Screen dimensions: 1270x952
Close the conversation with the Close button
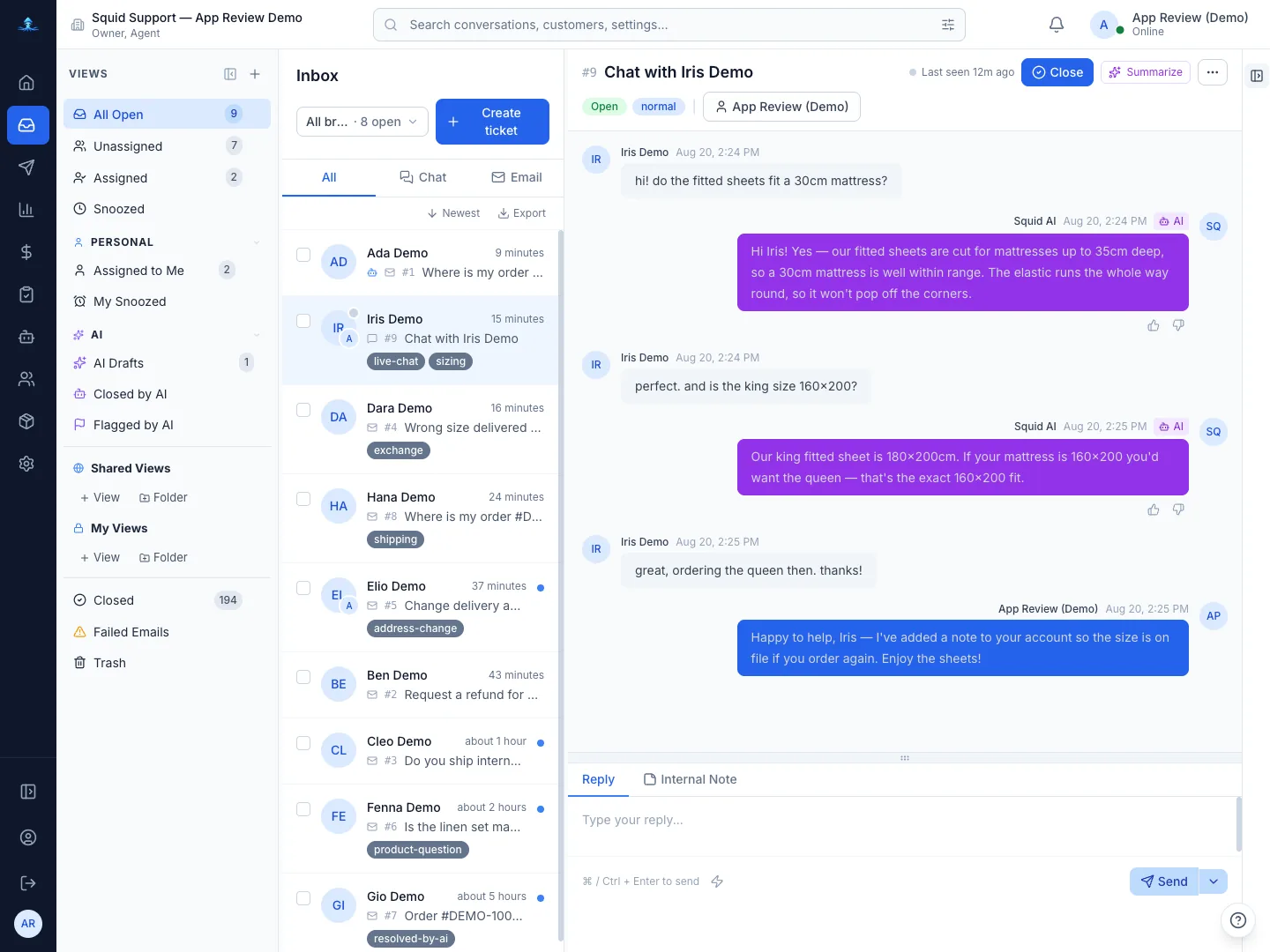coord(1057,72)
